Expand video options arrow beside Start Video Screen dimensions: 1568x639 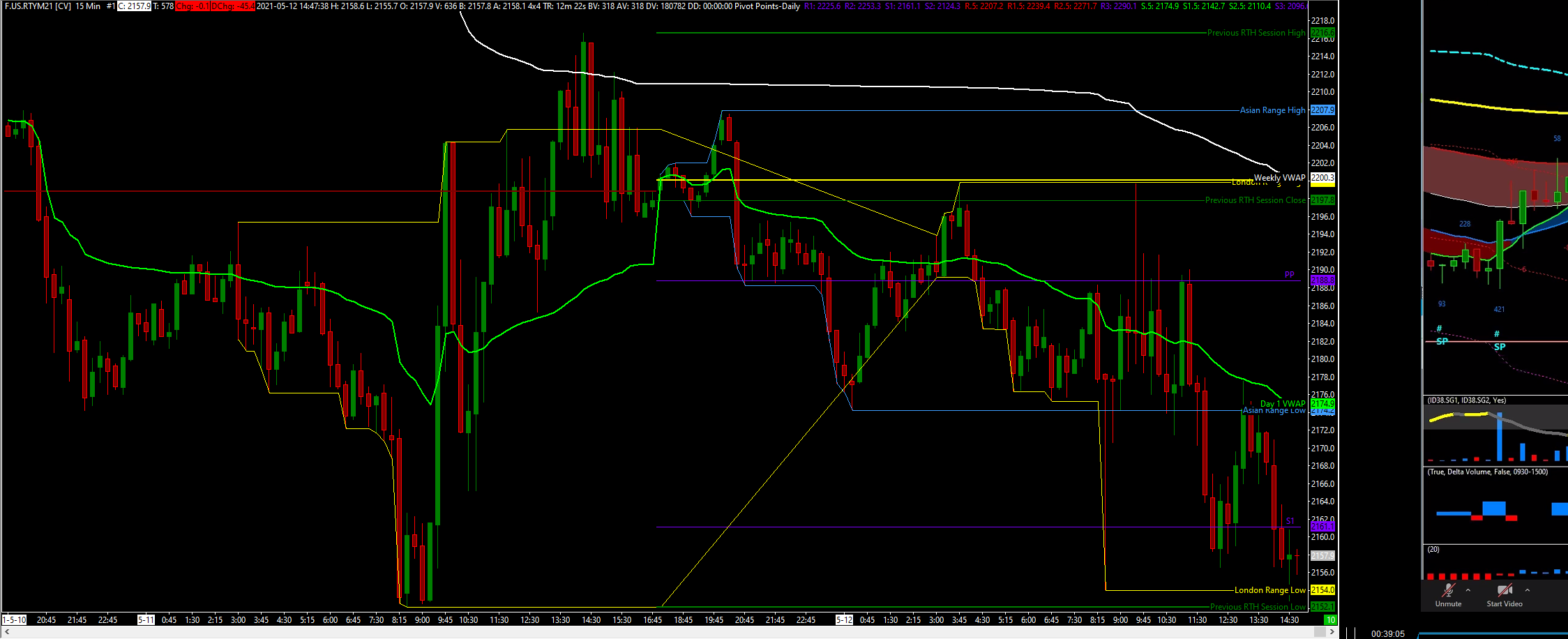point(1528,590)
